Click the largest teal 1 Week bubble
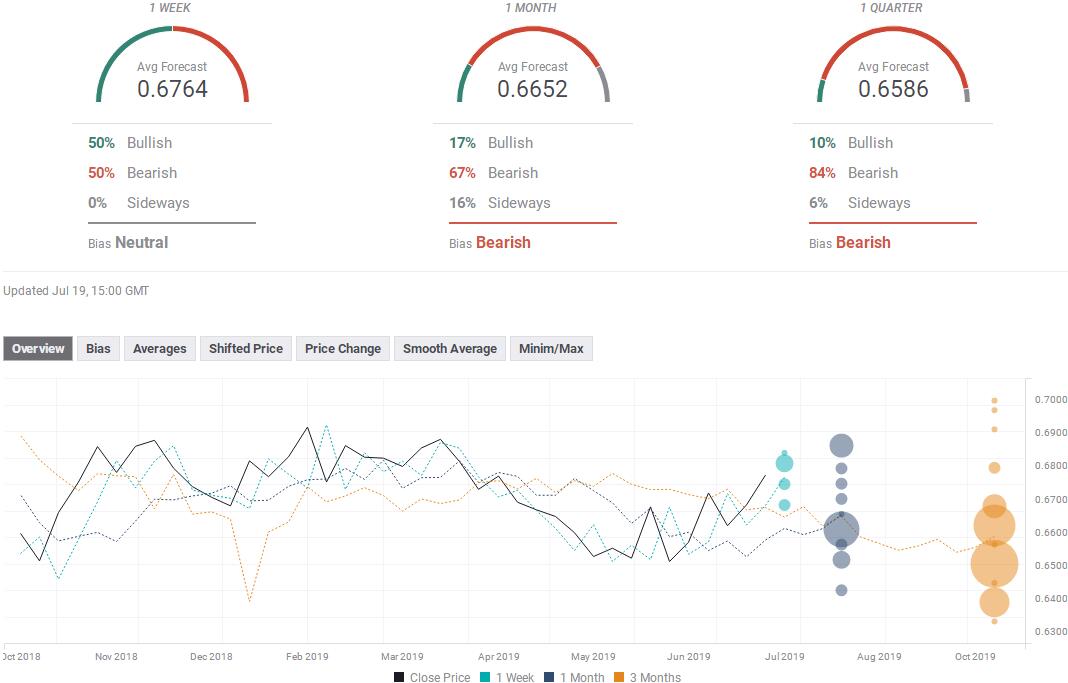Image resolution: width=1068 pixels, height=683 pixels. pos(784,463)
